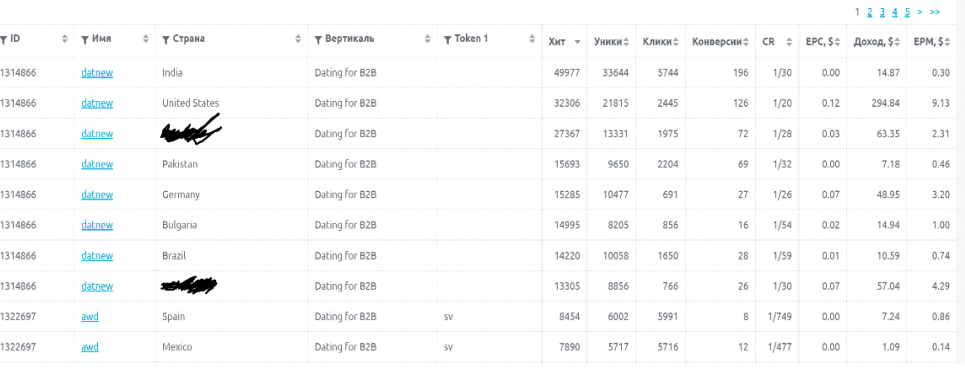Sort by the Клики column arrows
This screenshot has height=385, width=965.
(x=675, y=42)
